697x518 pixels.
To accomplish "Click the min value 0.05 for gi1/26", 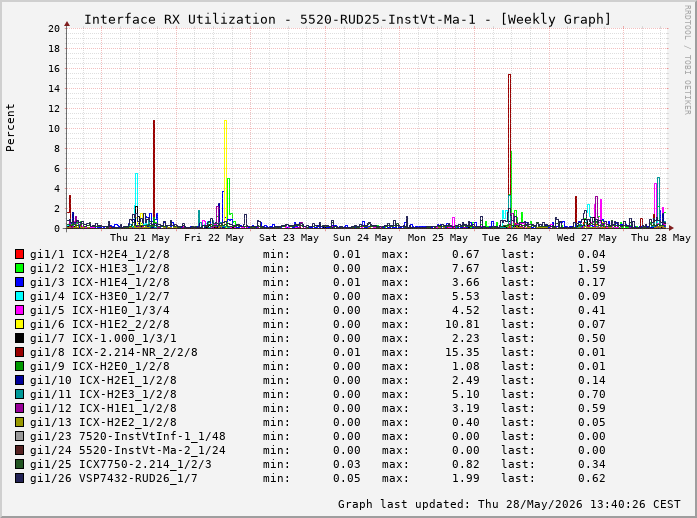I will pyautogui.click(x=347, y=478).
